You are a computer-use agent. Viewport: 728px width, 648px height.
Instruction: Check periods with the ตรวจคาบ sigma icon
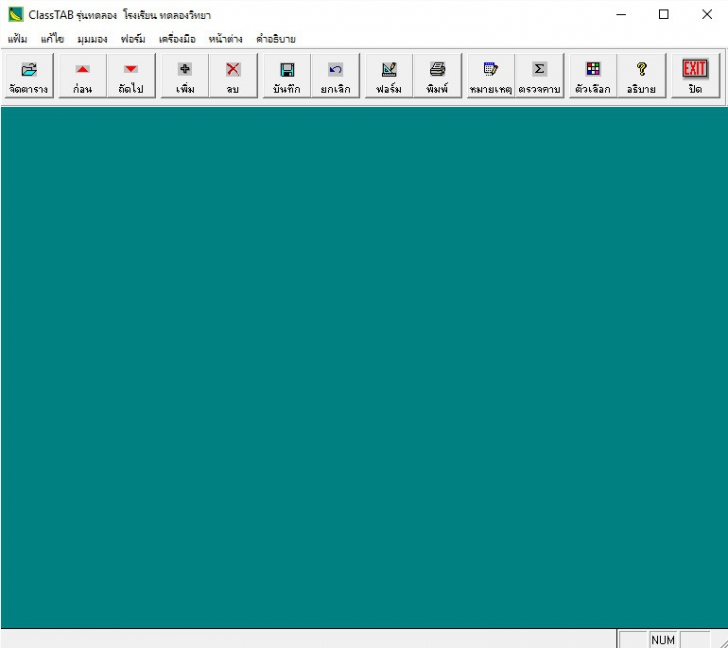[x=539, y=76]
